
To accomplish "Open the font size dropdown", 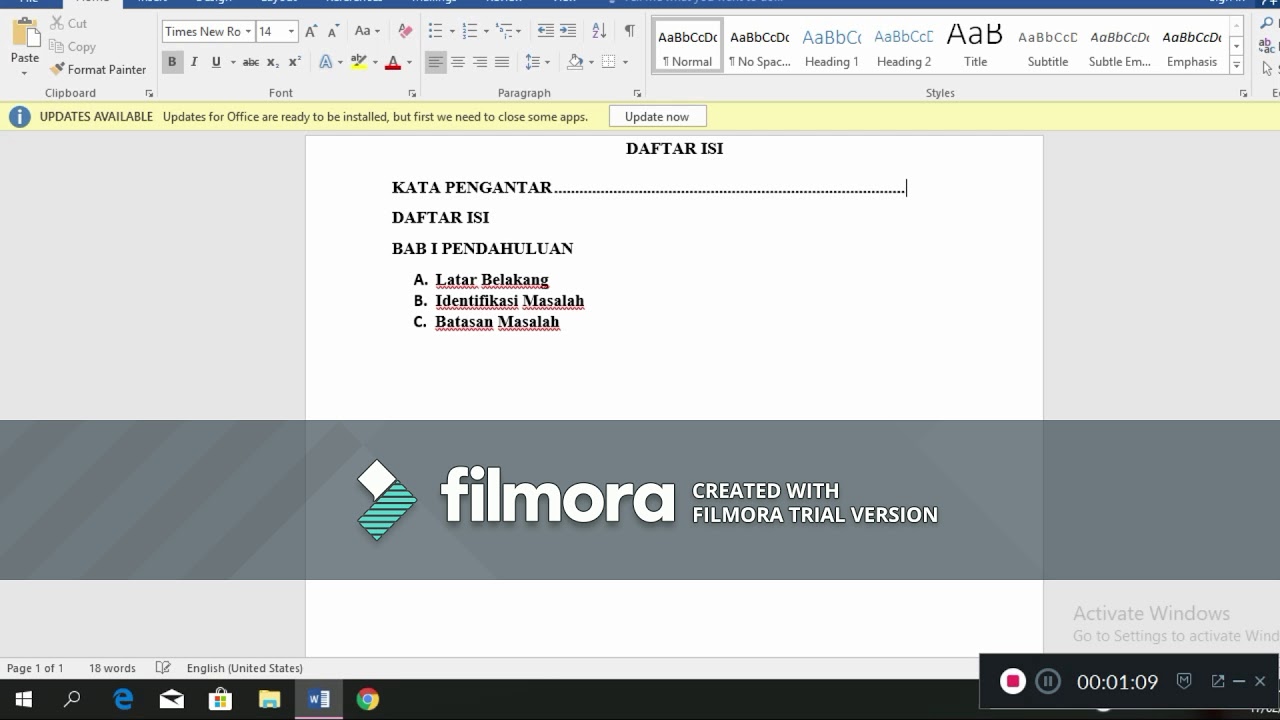I will pyautogui.click(x=291, y=32).
